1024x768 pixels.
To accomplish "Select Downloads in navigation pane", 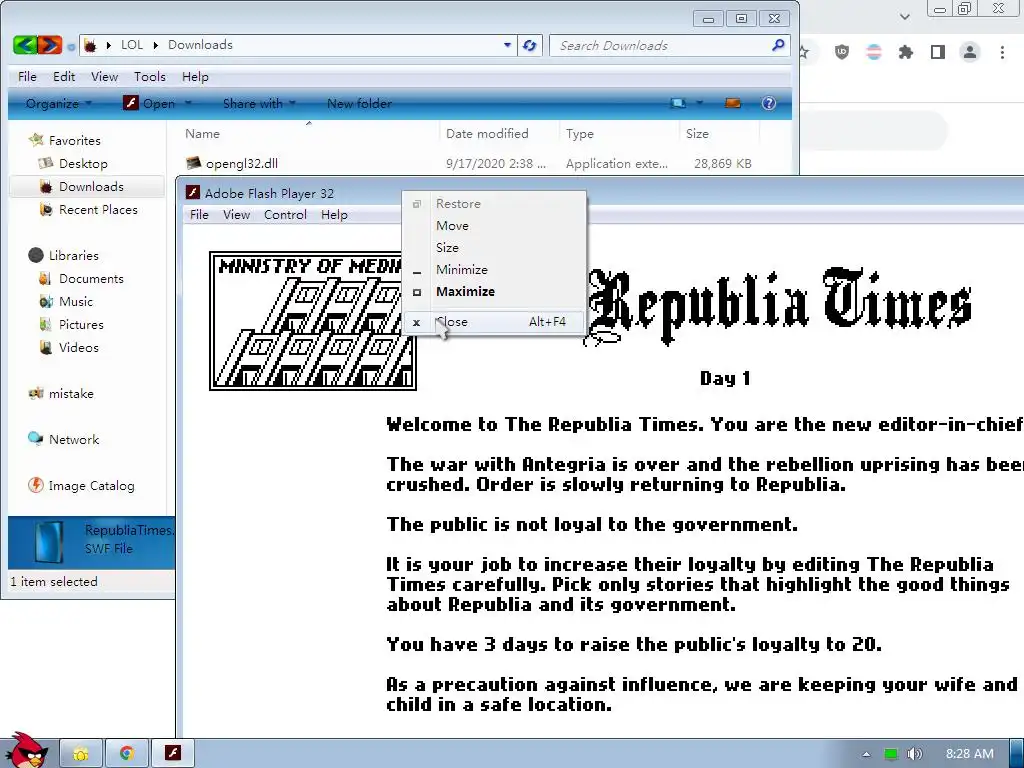I will point(91,186).
